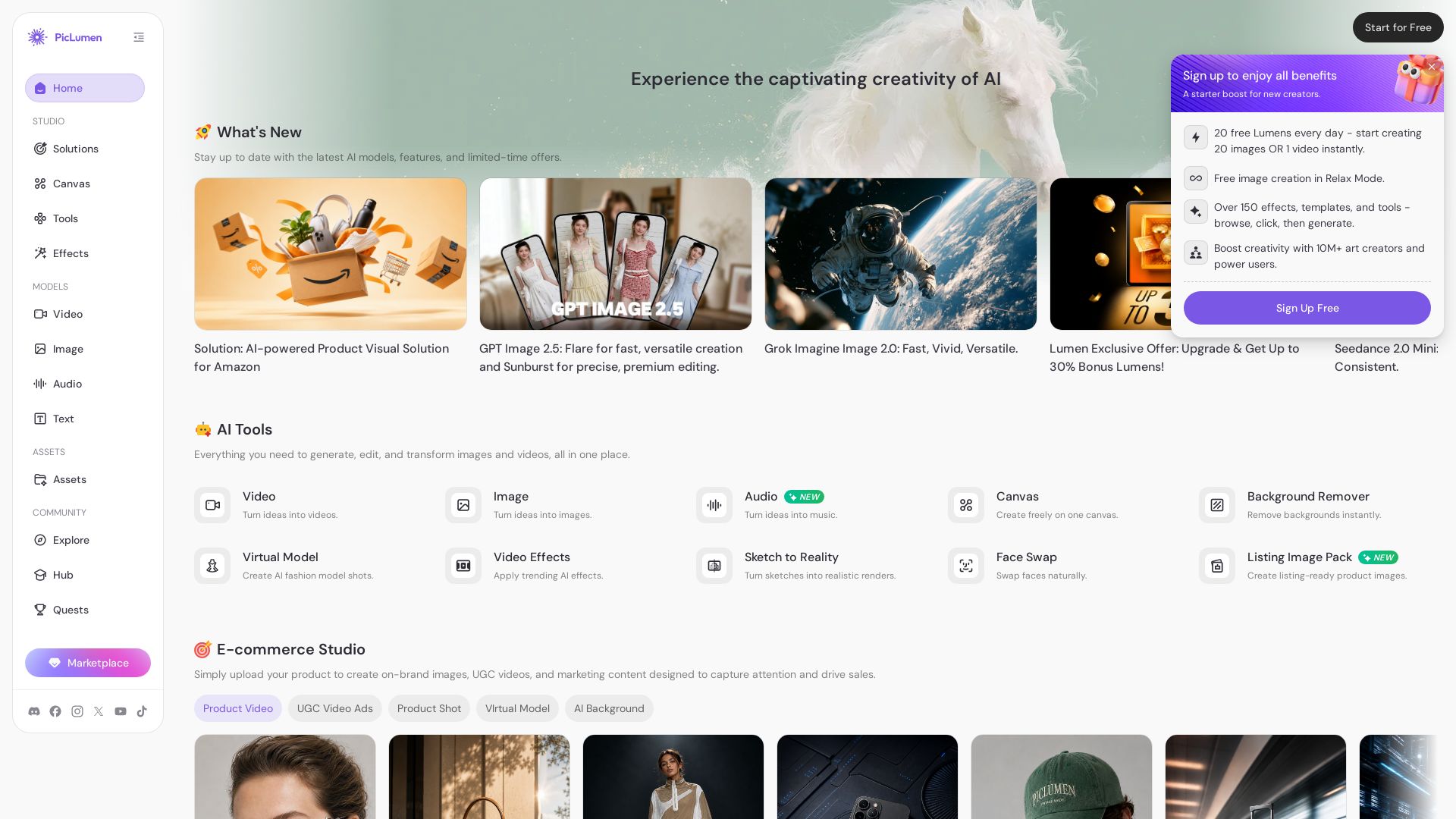The height and width of the screenshot is (819, 1456).
Task: Open the Marketplace button
Action: pos(88,663)
